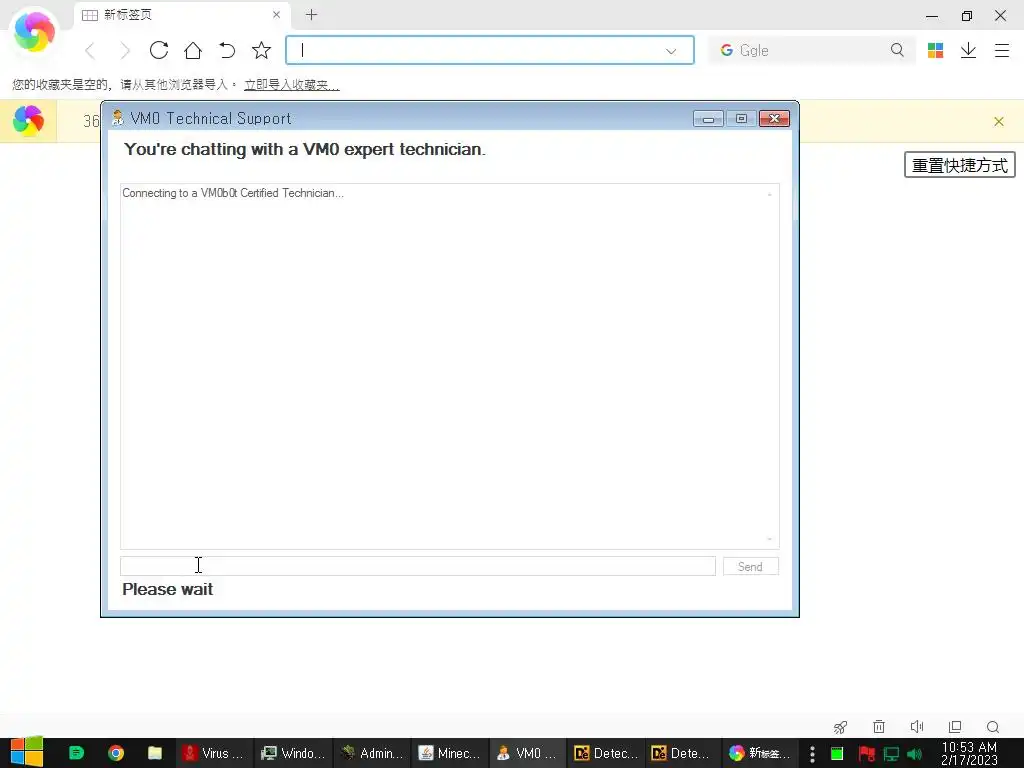Open the 立即导入收藏夹 link
Viewport: 1024px width, 768px height.
tap(291, 85)
